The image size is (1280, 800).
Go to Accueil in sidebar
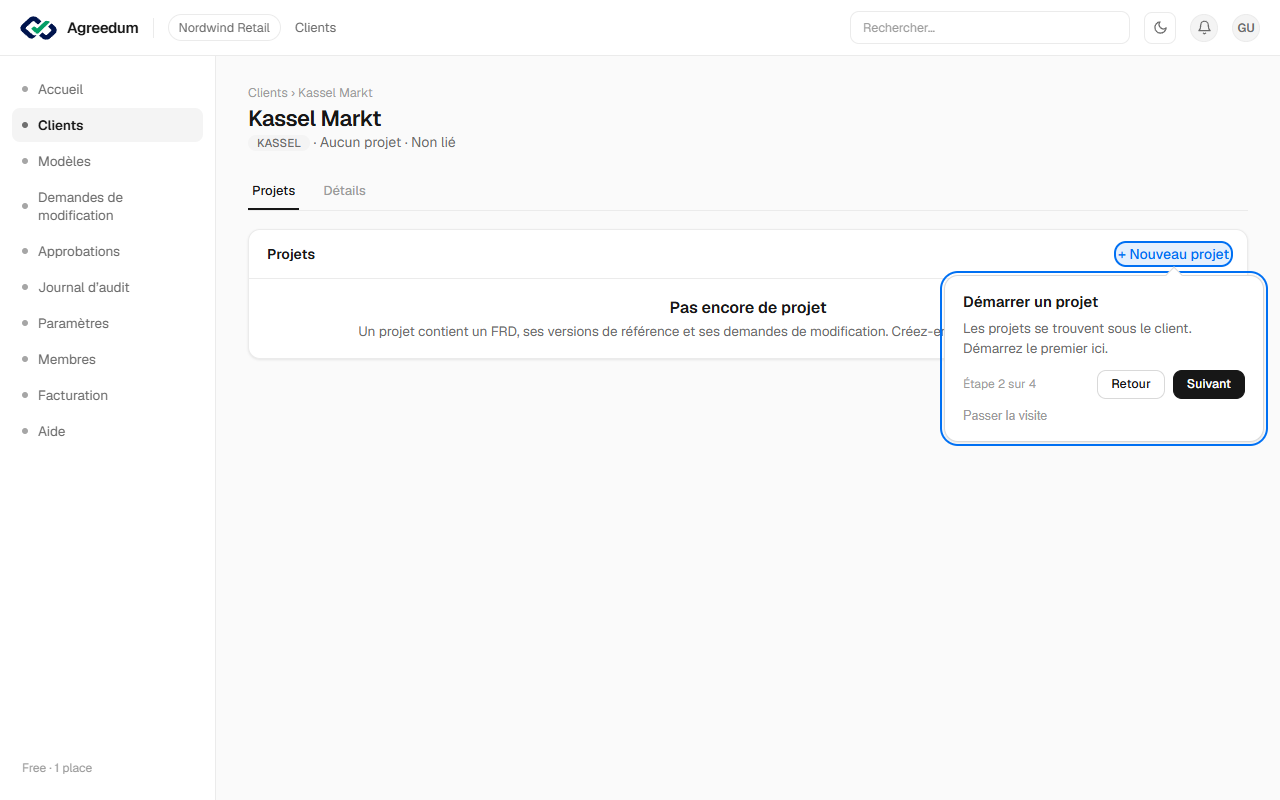(x=107, y=89)
